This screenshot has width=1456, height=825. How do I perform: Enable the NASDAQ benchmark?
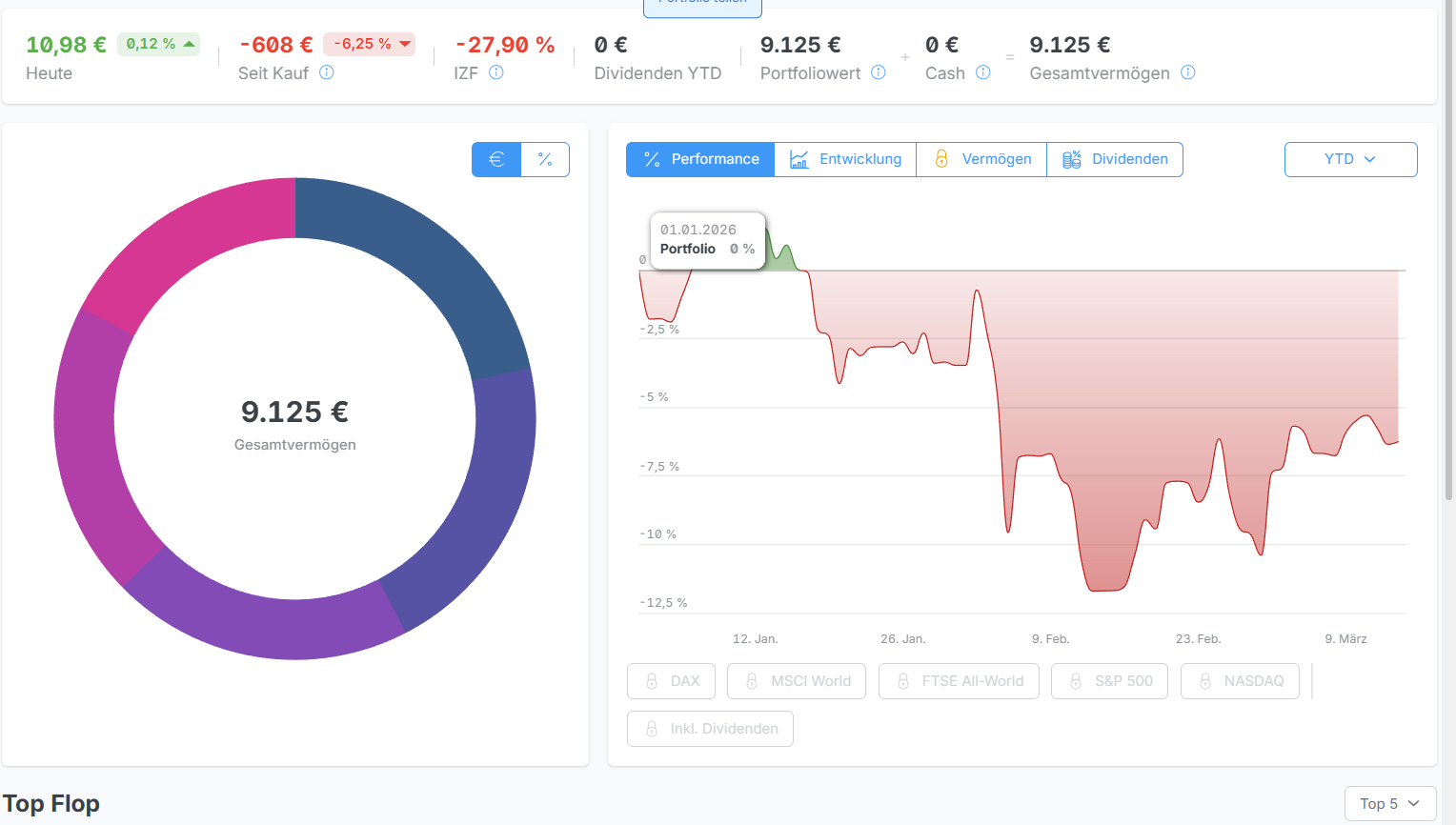pos(1240,681)
